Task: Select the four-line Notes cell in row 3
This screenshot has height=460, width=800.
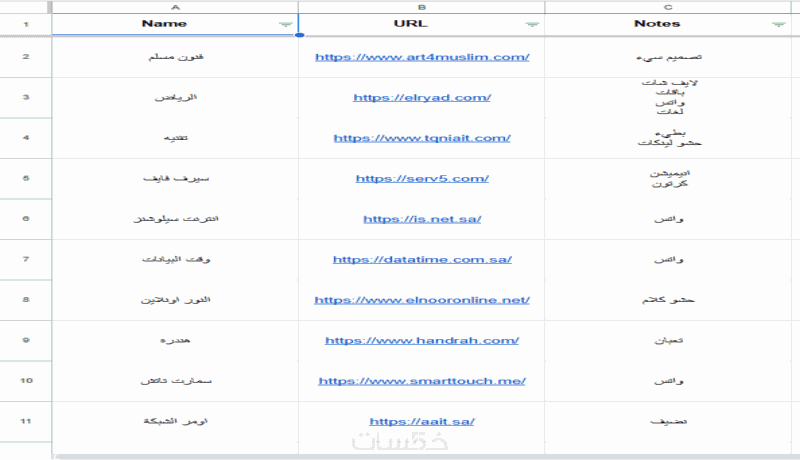Action: pos(668,97)
